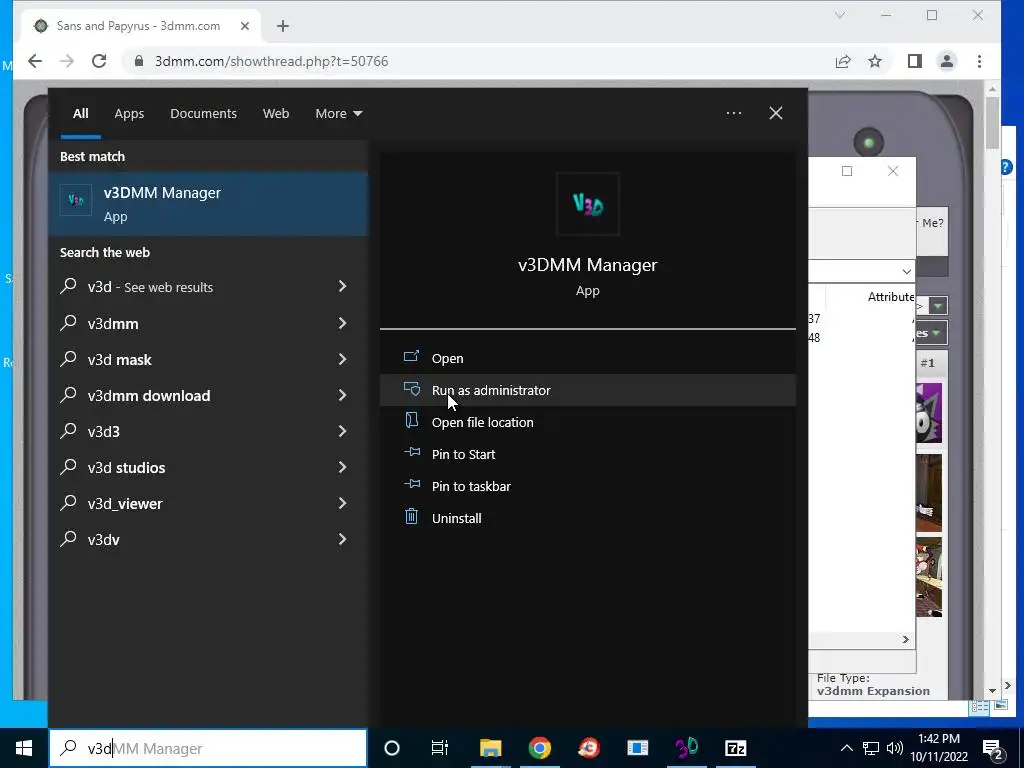The width and height of the screenshot is (1024, 768).
Task: Show hidden system tray icons
Action: 846,748
